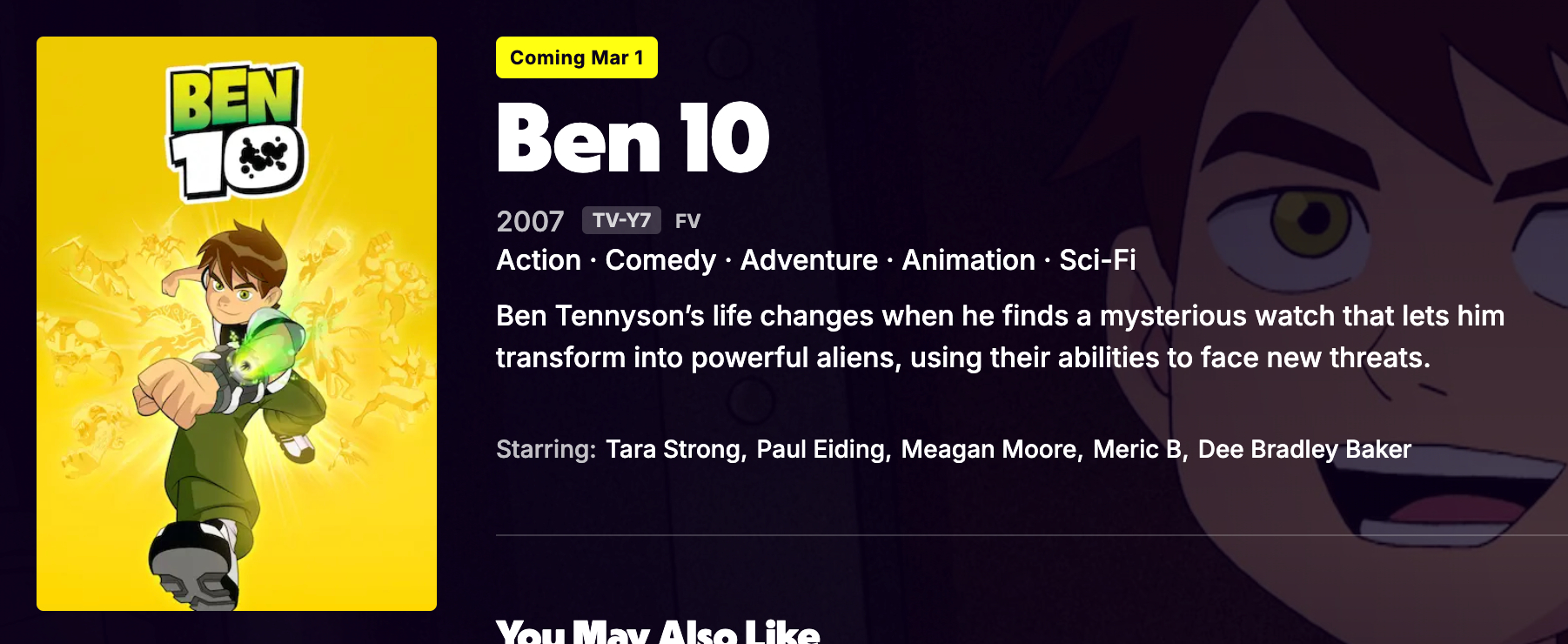Image resolution: width=1568 pixels, height=644 pixels.
Task: Click the Coming Mar 1 badge
Action: click(576, 57)
